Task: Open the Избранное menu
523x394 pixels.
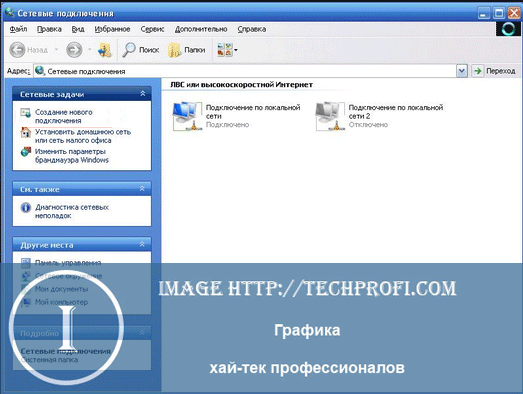Action: (x=112, y=29)
